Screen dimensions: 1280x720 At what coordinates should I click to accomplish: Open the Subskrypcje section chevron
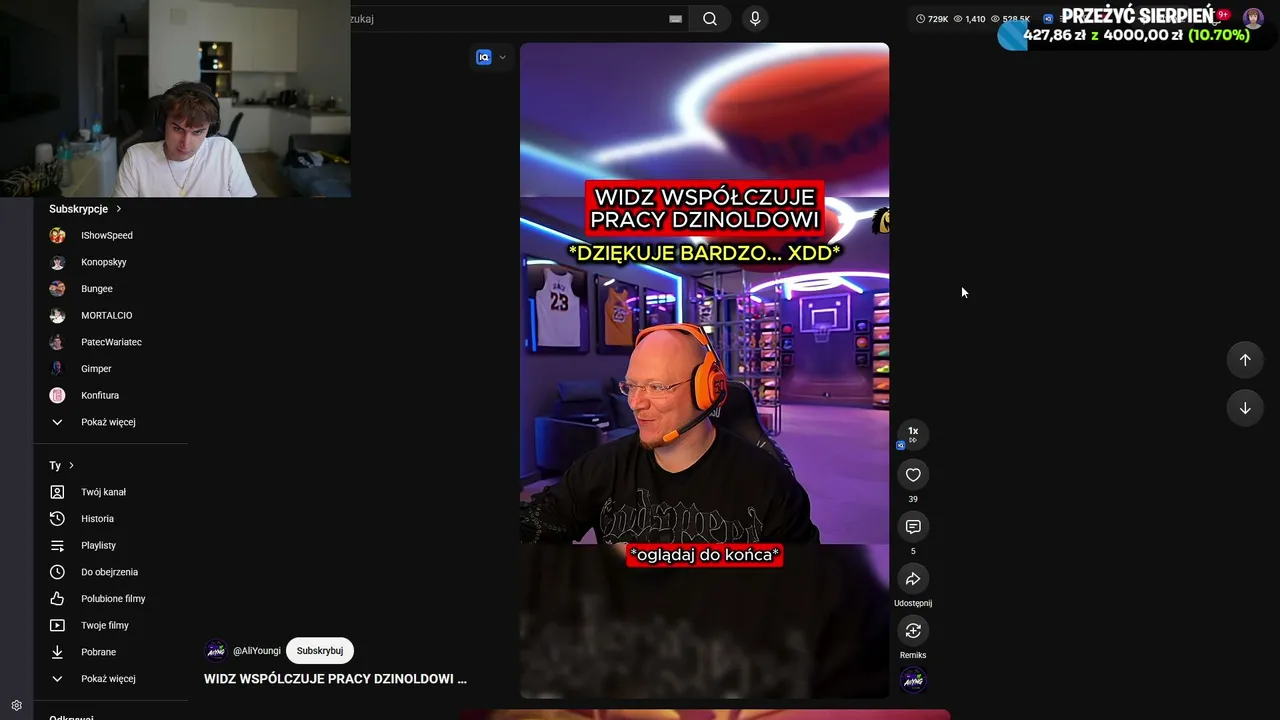point(118,209)
